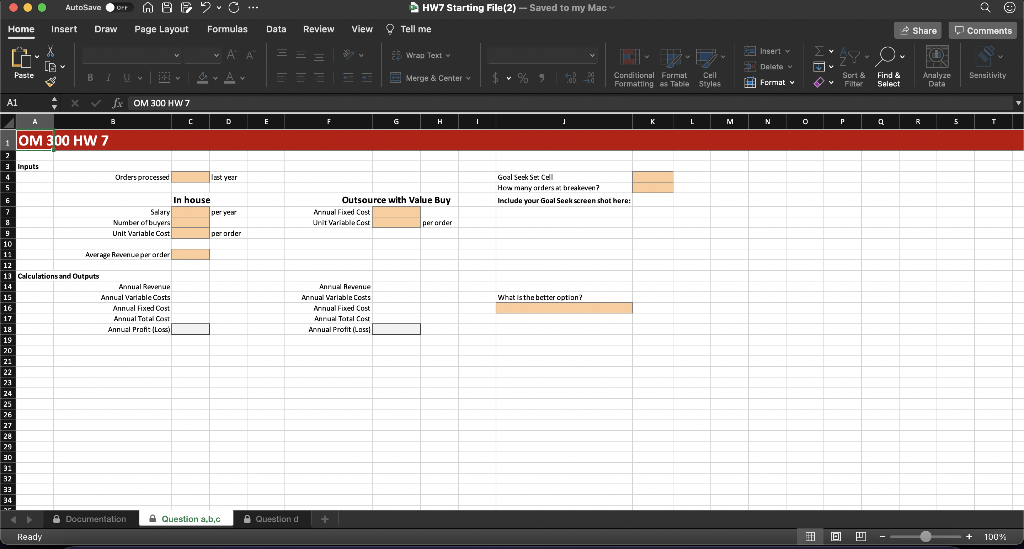Switch to the Formulas tab
The height and width of the screenshot is (549, 1024).
(x=227, y=29)
